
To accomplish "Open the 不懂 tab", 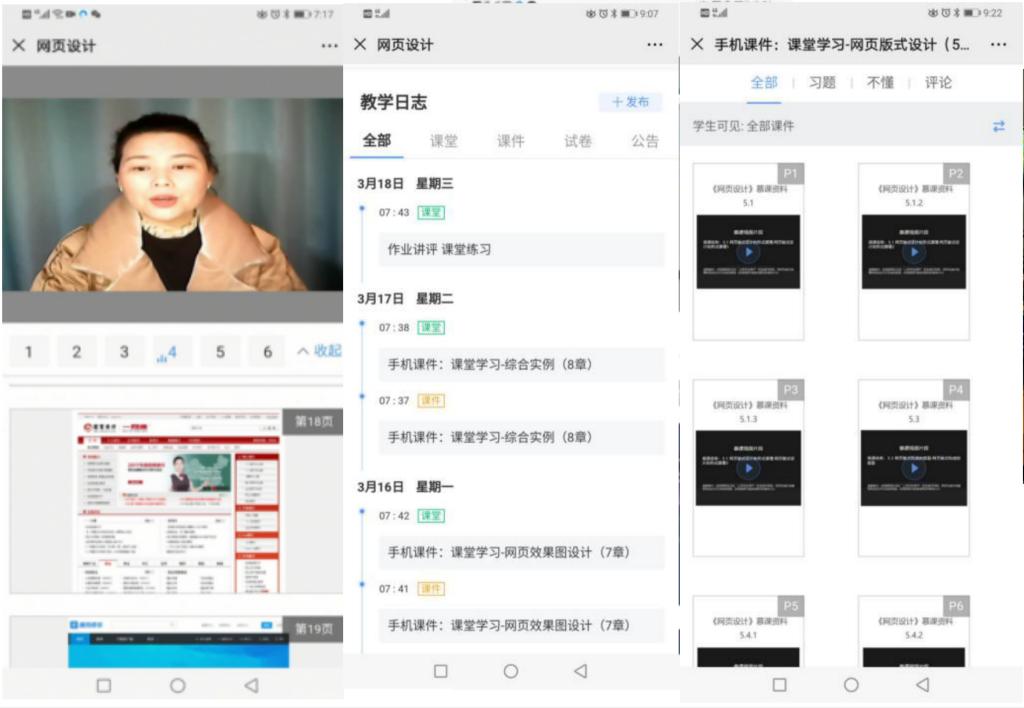I will [880, 83].
